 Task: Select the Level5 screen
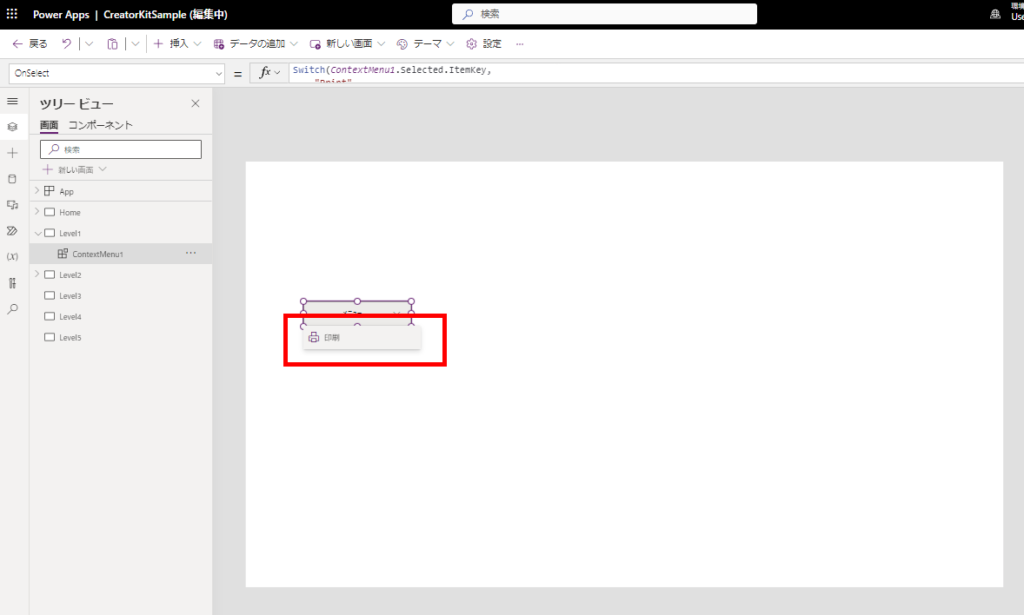[70, 338]
